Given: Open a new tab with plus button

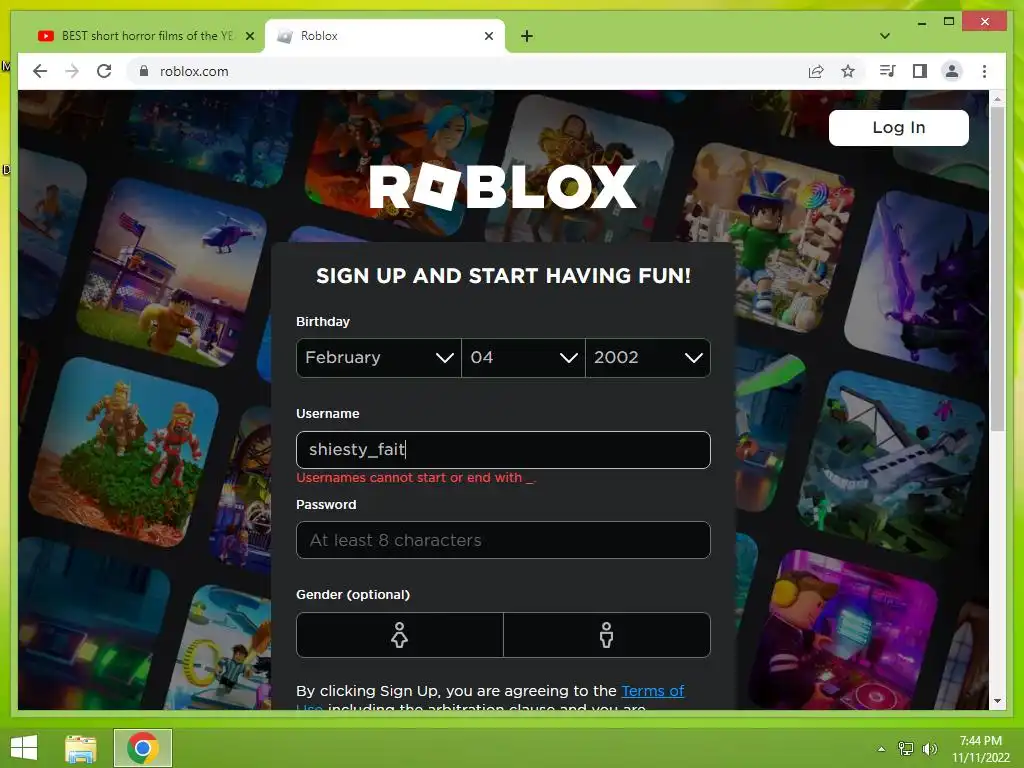Looking at the screenshot, I should click(x=527, y=36).
